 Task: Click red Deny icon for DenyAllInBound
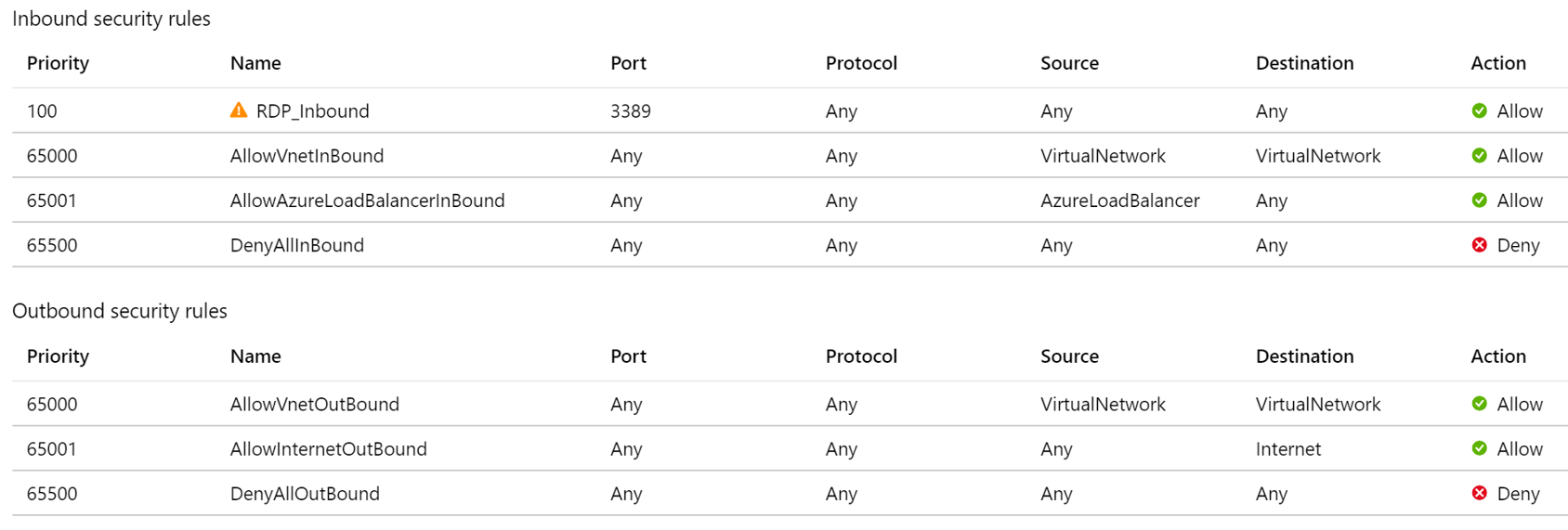1480,245
